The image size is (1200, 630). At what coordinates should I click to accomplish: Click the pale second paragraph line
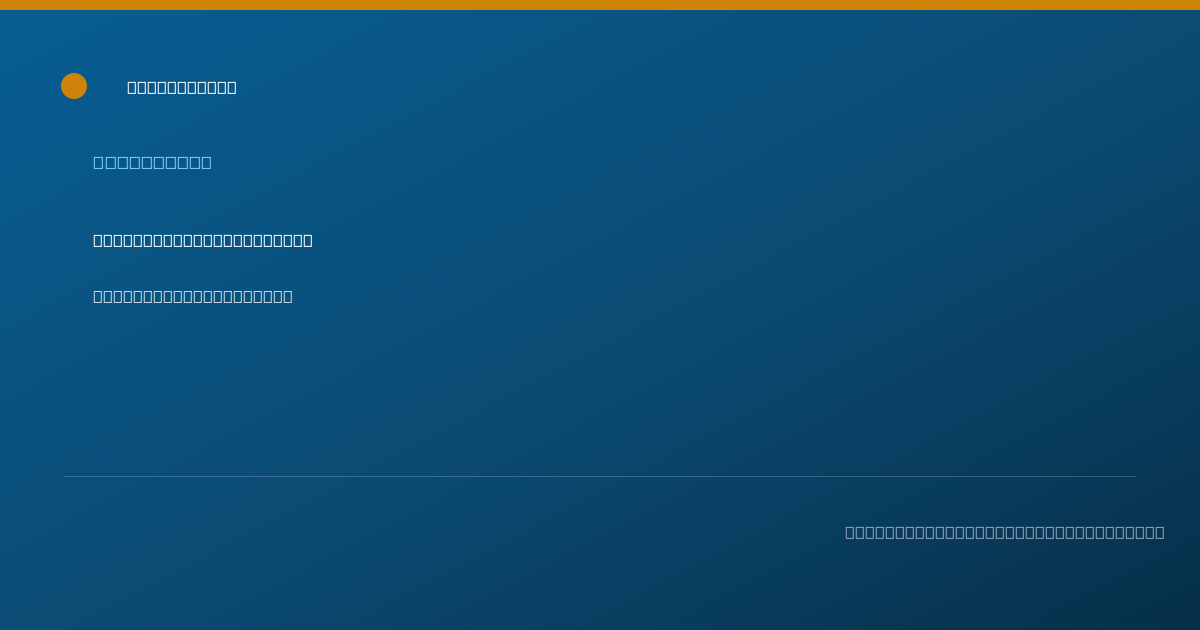(193, 296)
